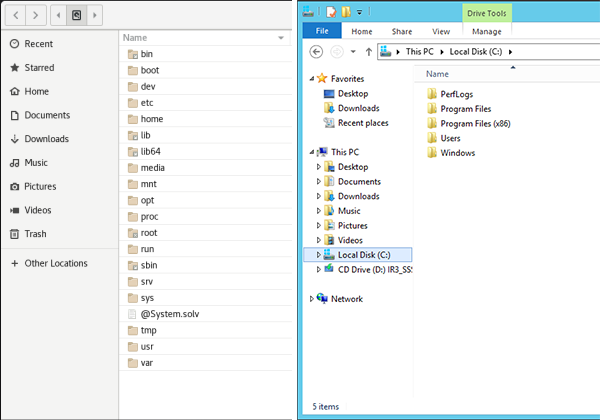Collapse the Favorites group in the navigation pane
Image resolution: width=600 pixels, height=420 pixels.
coord(312,79)
